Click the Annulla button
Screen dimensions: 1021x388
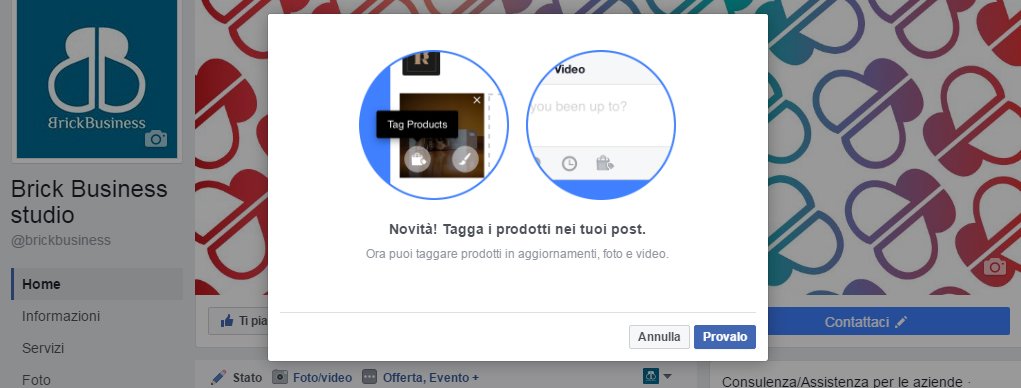pos(659,337)
